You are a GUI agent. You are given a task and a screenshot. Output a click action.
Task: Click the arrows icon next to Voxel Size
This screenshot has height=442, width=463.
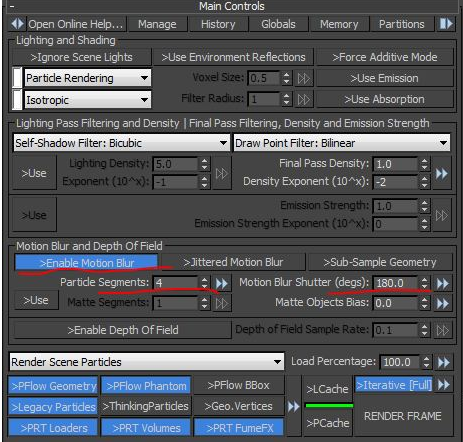[x=304, y=79]
